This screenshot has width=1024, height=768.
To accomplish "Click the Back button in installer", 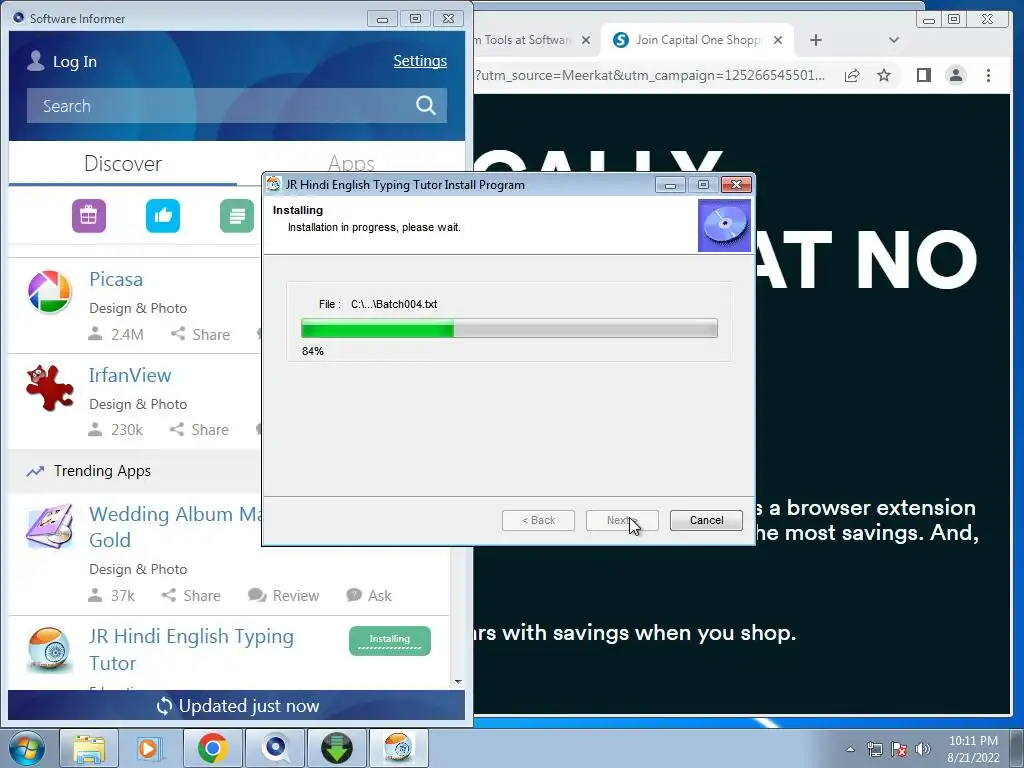I will pyautogui.click(x=538, y=520).
